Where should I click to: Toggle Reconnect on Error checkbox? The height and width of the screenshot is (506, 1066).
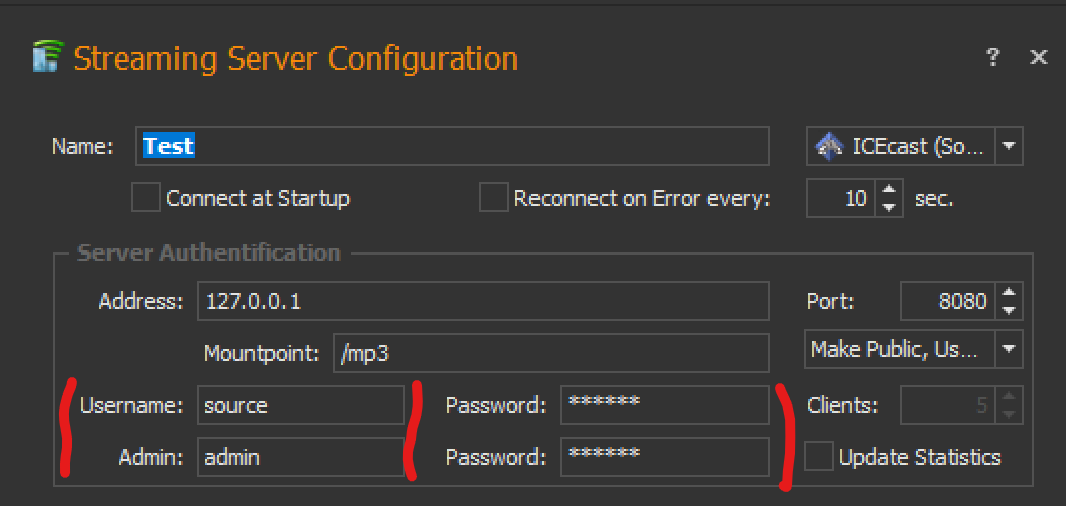[494, 198]
